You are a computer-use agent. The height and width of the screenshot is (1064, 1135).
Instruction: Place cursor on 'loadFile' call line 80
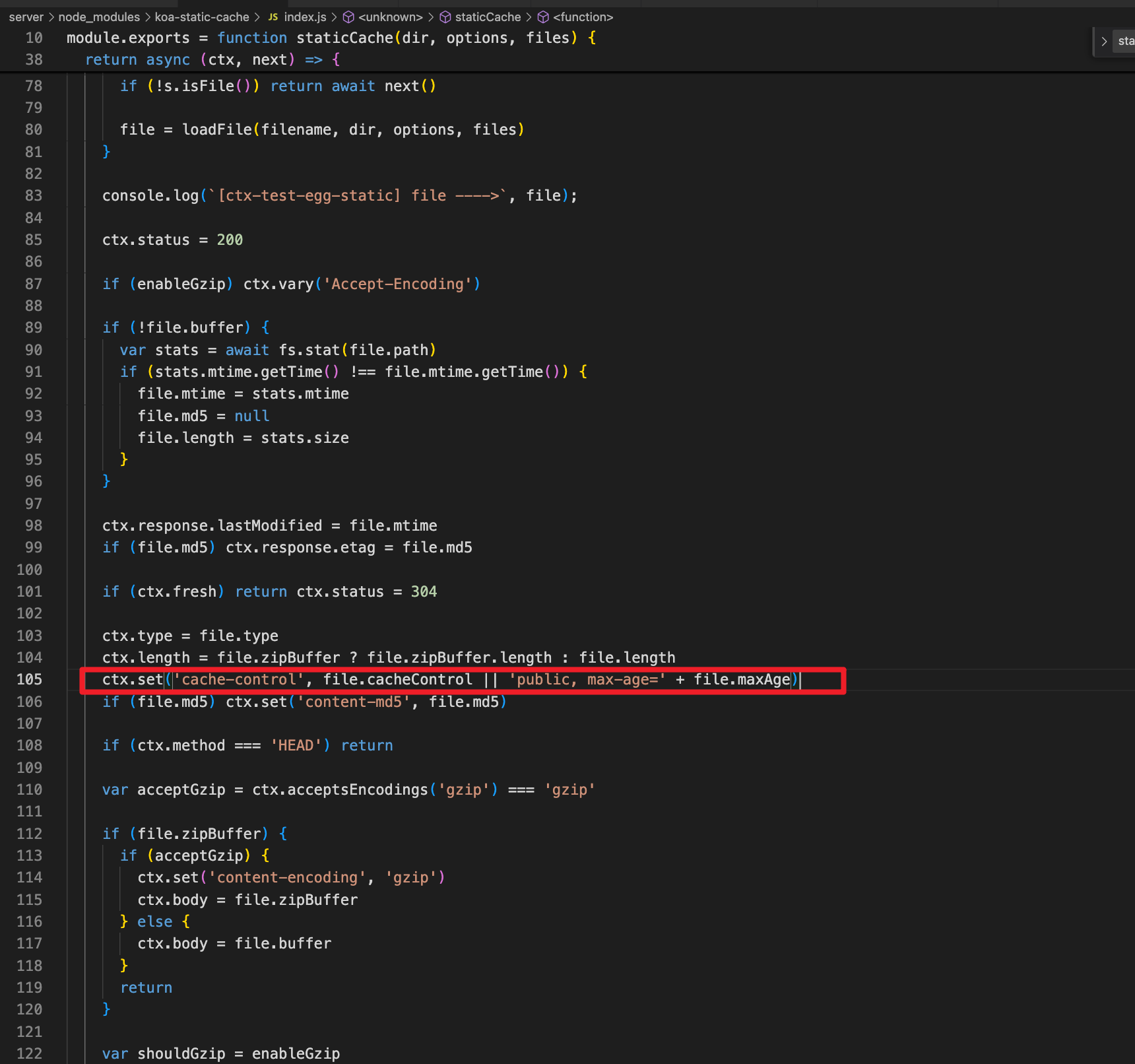(x=217, y=130)
